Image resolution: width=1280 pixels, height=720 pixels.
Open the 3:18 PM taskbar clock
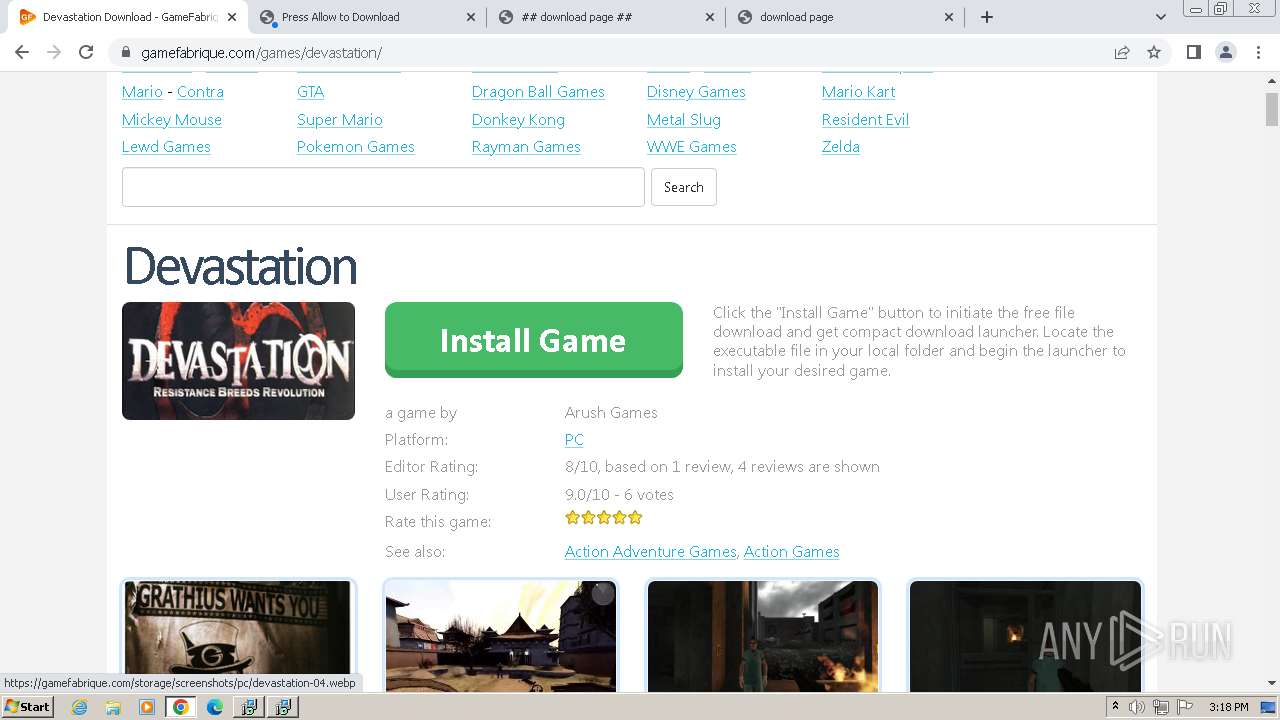click(1228, 707)
